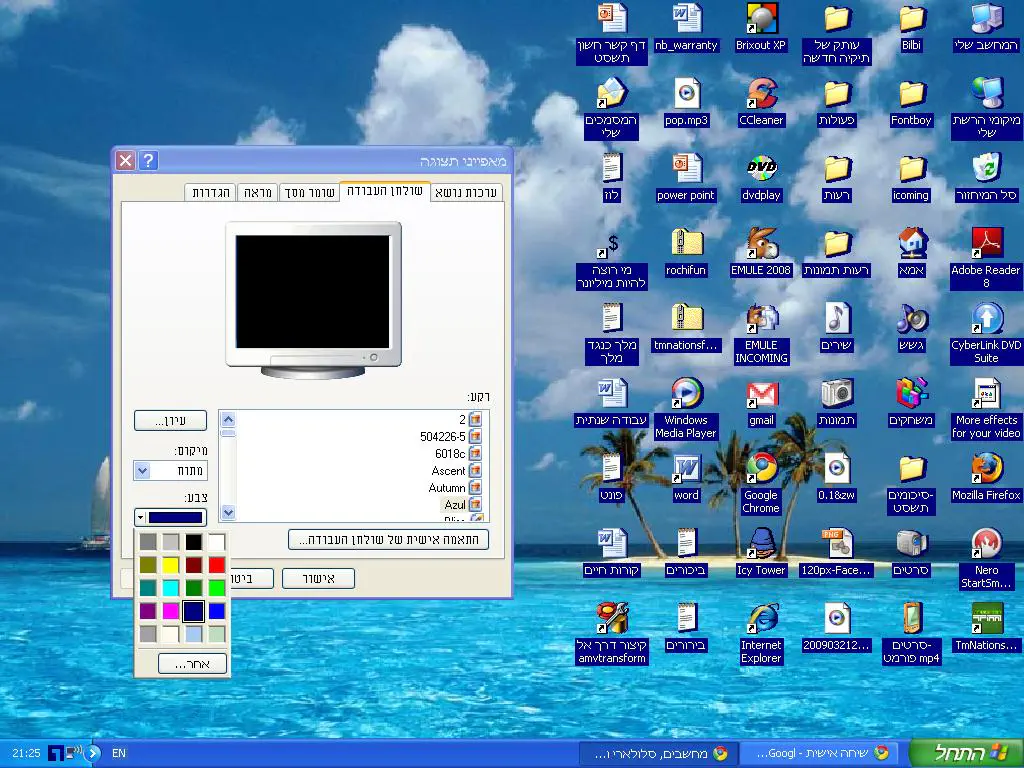
Task: Open the הגדרות tab
Action: click(x=210, y=192)
